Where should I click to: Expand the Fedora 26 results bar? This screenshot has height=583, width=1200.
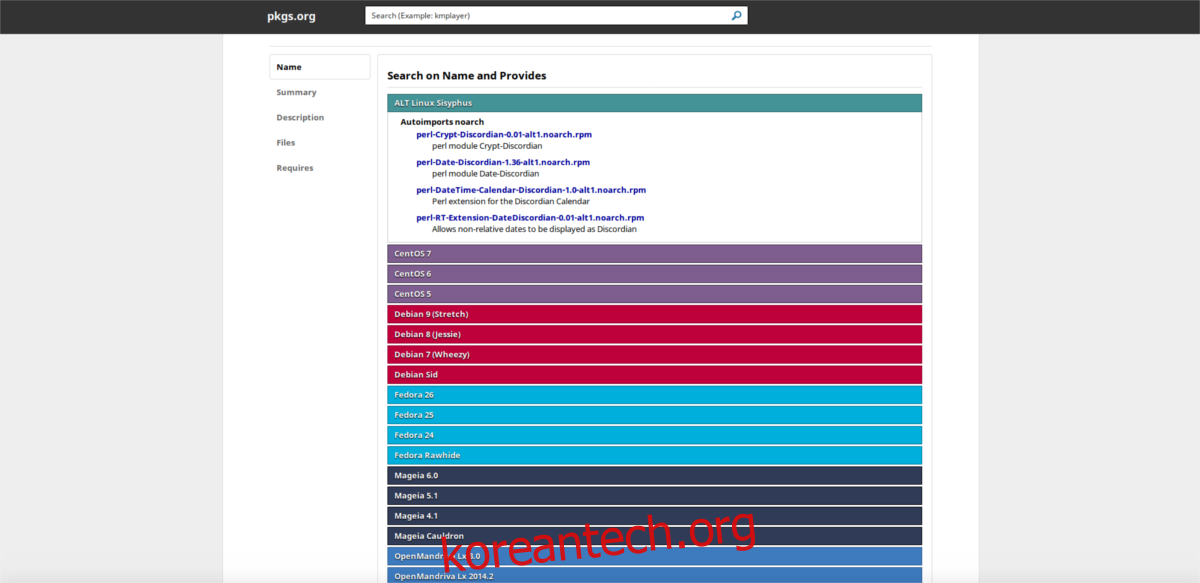654,395
